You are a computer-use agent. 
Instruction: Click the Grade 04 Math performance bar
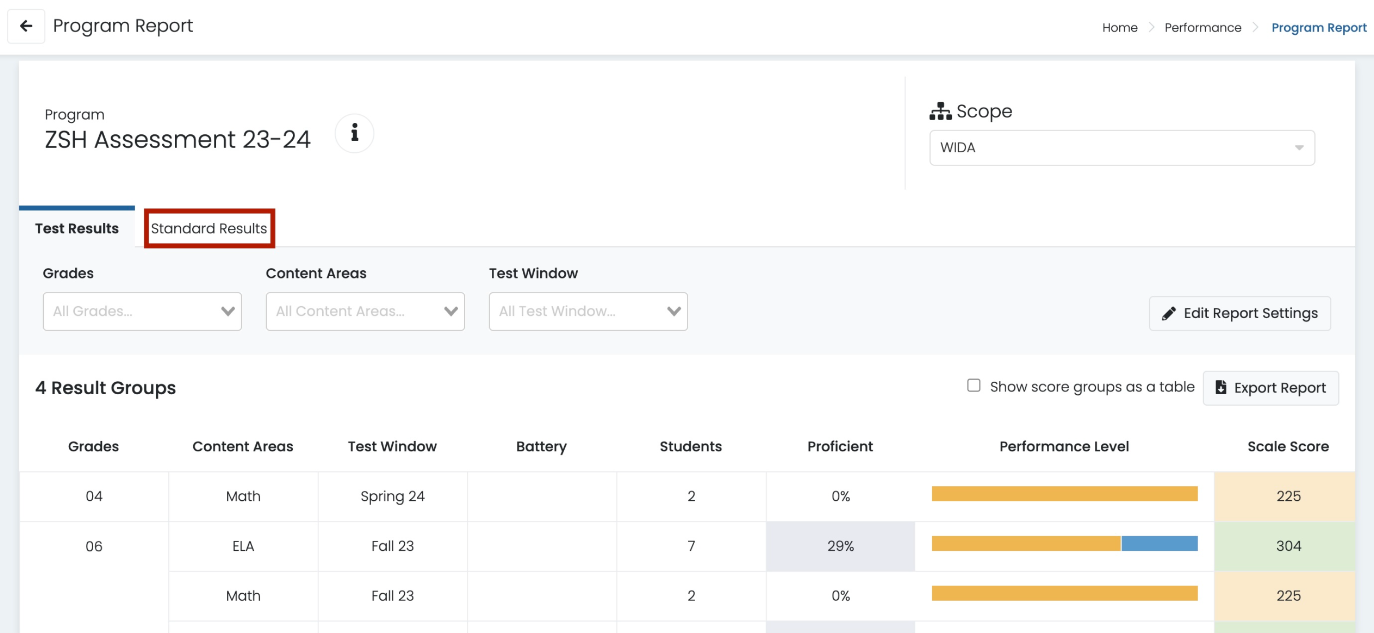pos(1065,494)
